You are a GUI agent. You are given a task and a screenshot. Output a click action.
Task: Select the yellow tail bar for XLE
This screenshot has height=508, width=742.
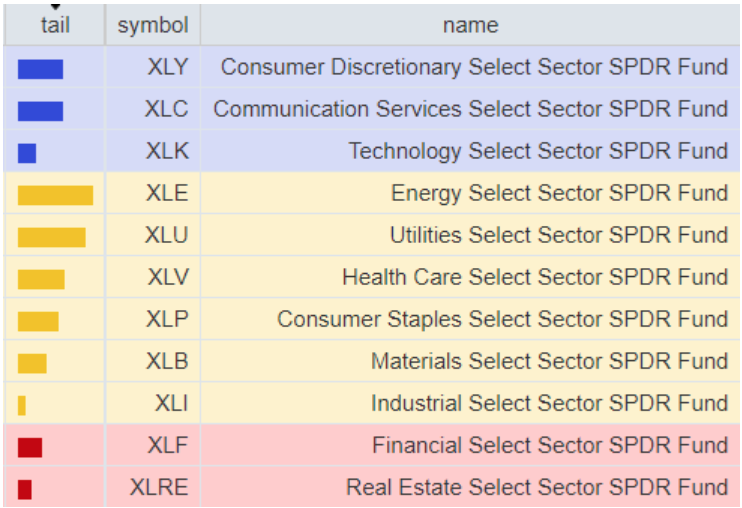point(55,195)
